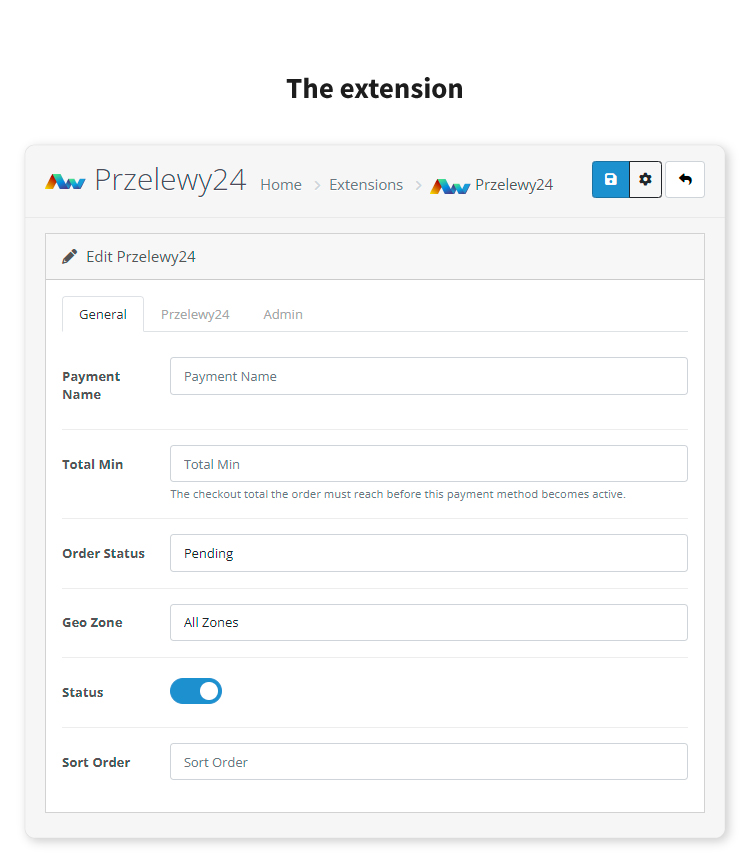The width and height of the screenshot is (750, 863).
Task: Open the Admin tab
Action: click(x=283, y=313)
